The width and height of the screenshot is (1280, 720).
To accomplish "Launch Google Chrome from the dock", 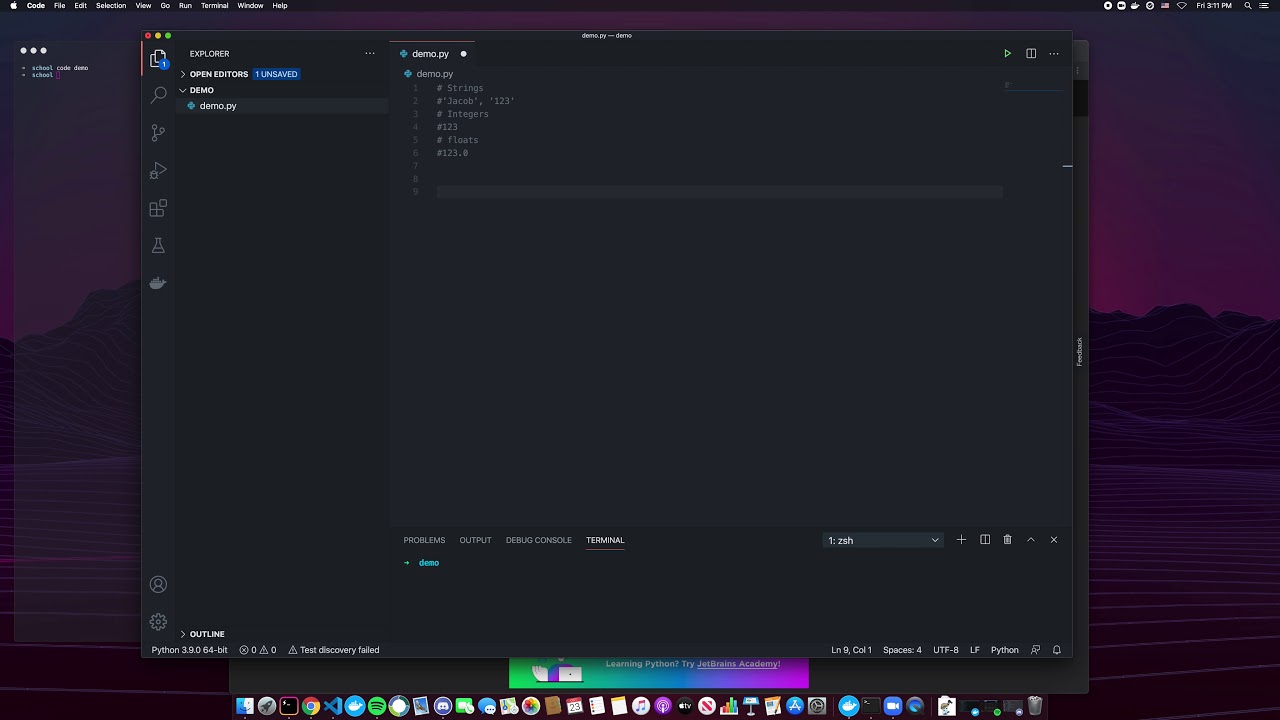I will point(311,706).
